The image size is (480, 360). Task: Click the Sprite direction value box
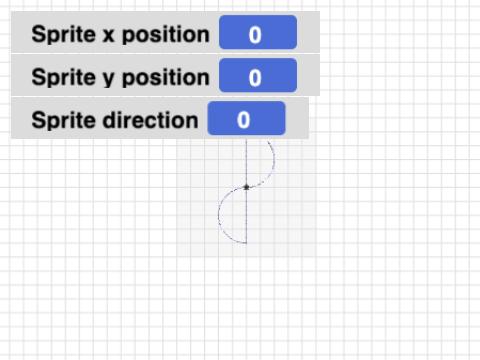(246, 118)
